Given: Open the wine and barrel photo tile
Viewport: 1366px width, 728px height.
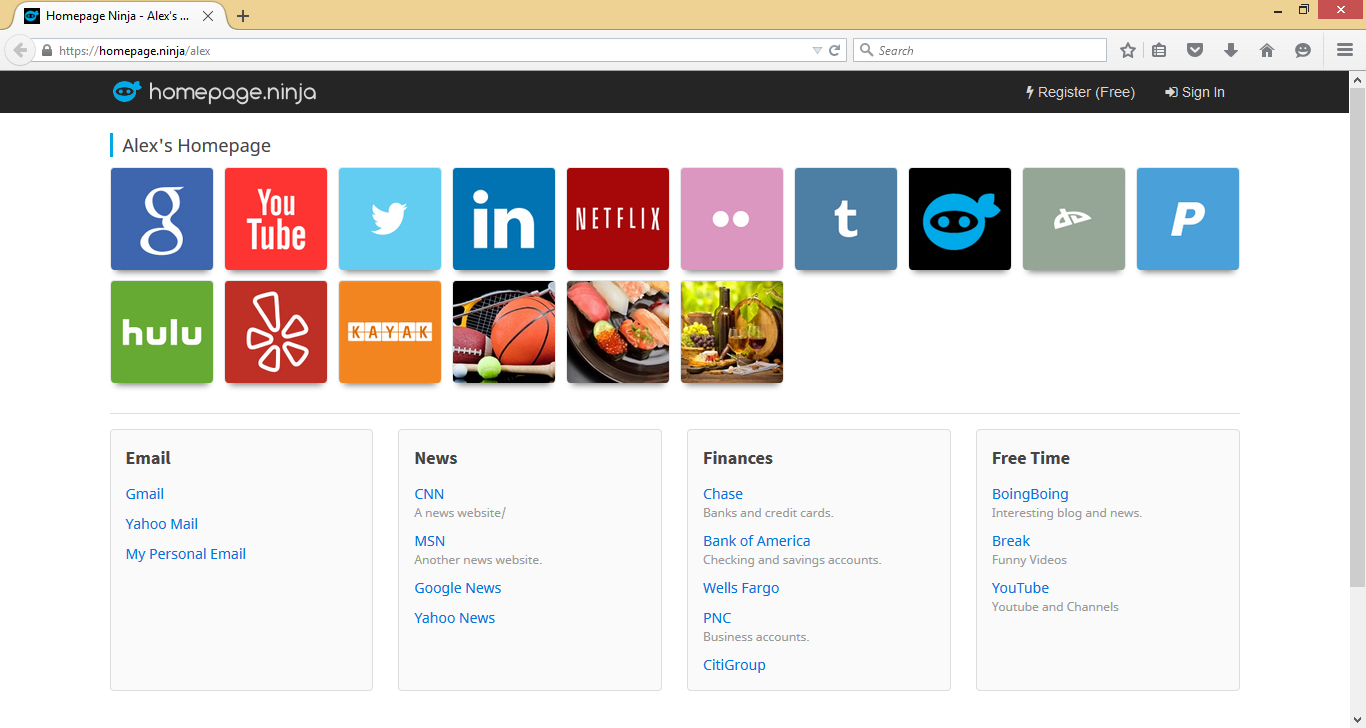Looking at the screenshot, I should pyautogui.click(x=732, y=332).
